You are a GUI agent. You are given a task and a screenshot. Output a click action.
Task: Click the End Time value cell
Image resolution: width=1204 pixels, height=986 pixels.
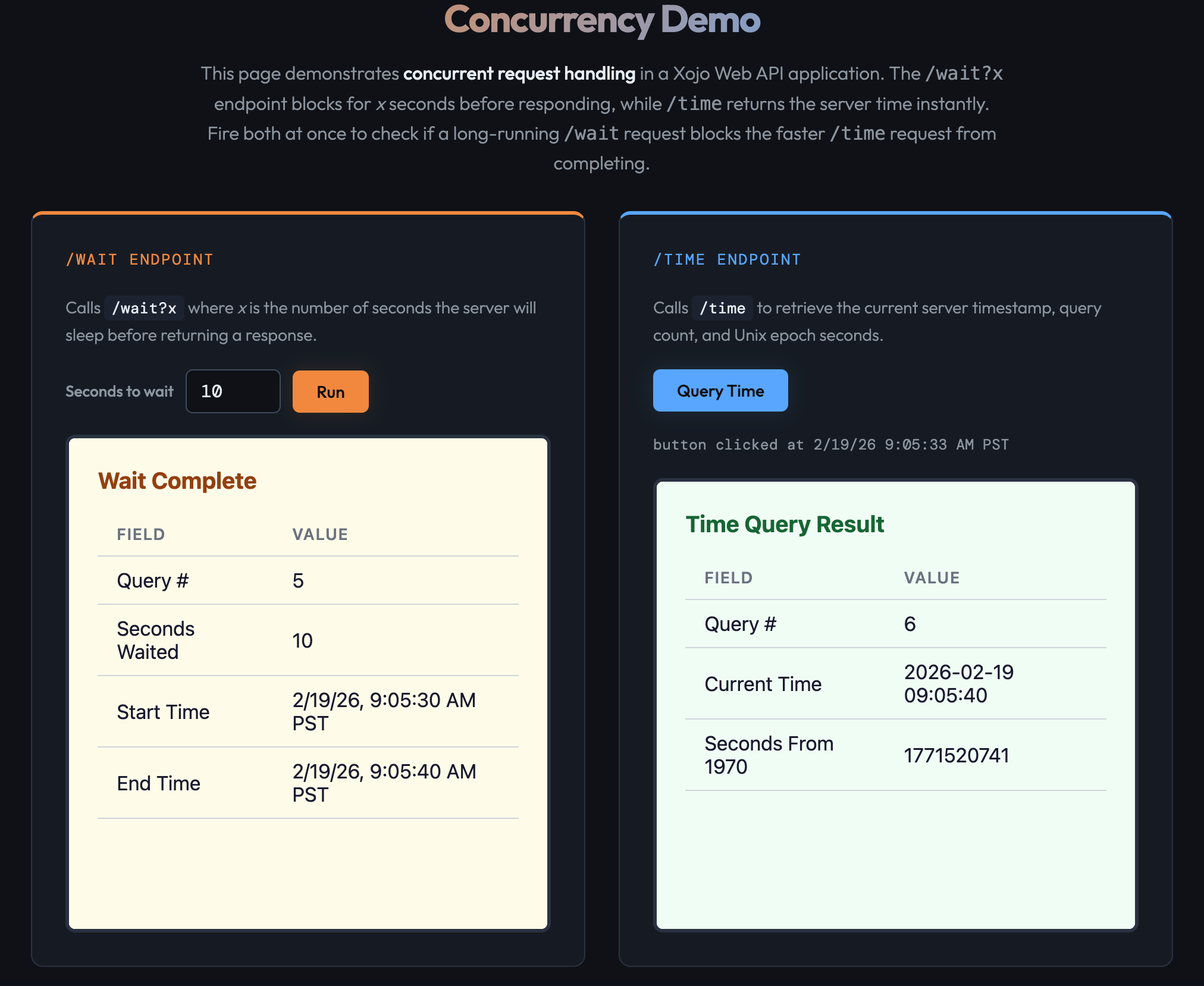(384, 783)
